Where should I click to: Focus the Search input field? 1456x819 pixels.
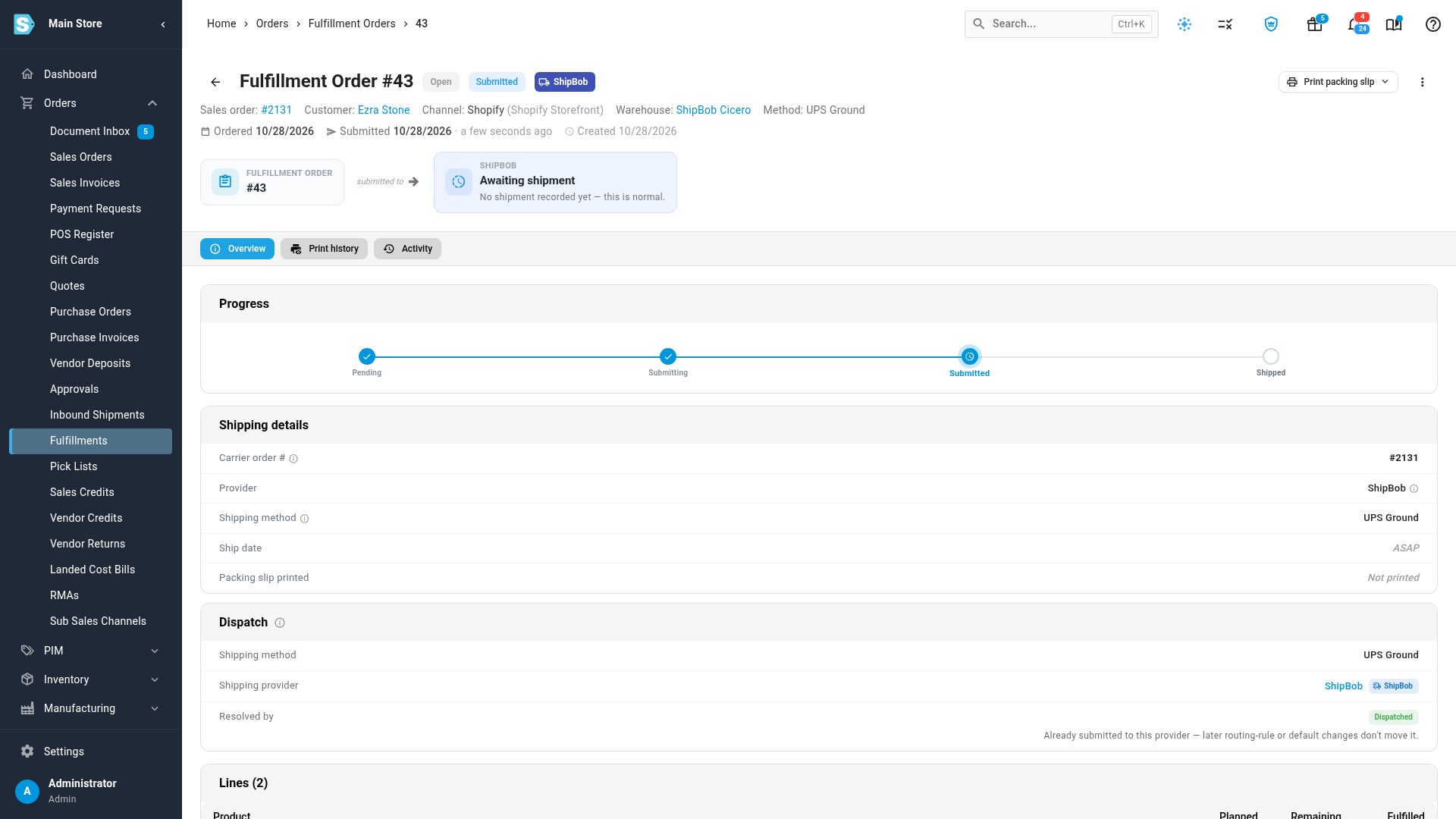[x=1061, y=24]
